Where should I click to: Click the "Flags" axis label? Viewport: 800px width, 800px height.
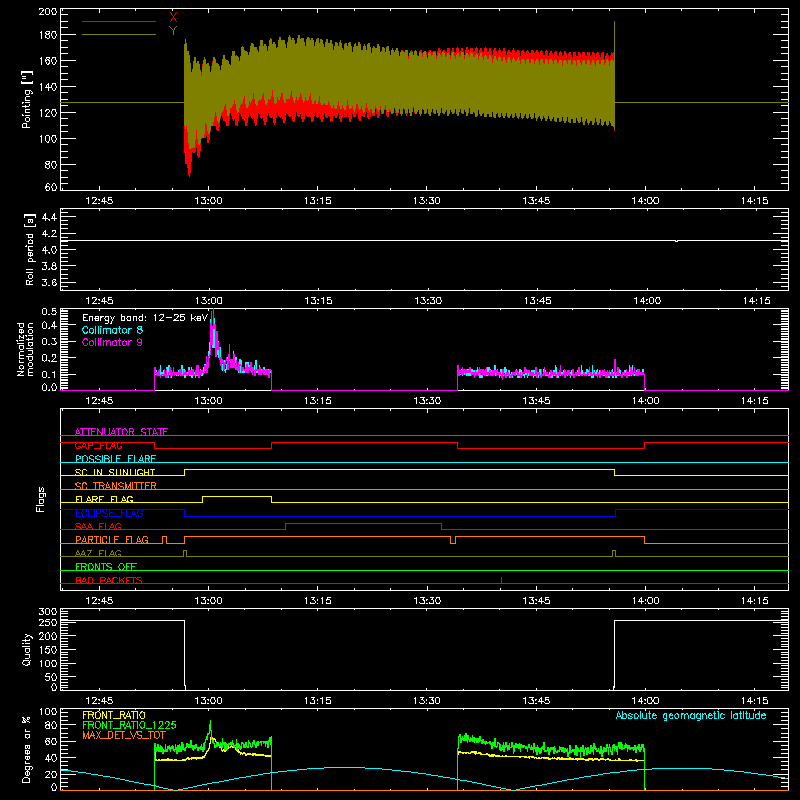pos(40,499)
